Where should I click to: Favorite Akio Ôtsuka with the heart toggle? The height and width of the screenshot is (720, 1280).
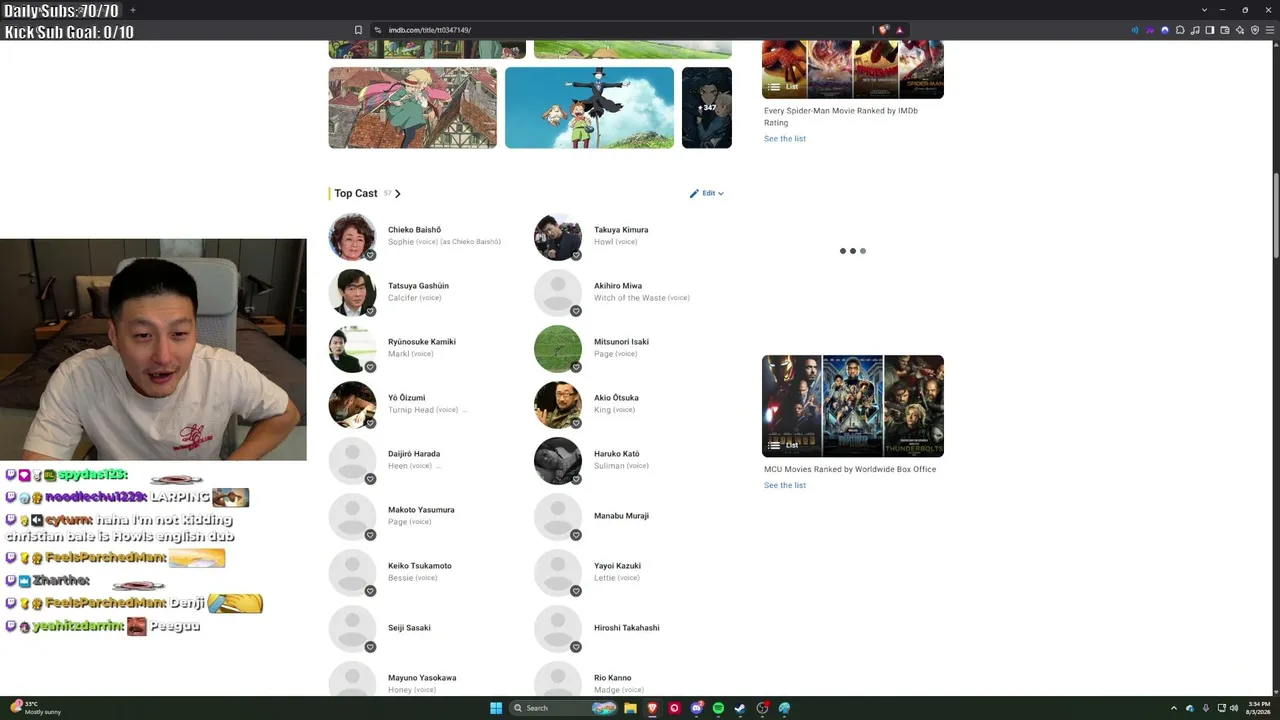(576, 423)
